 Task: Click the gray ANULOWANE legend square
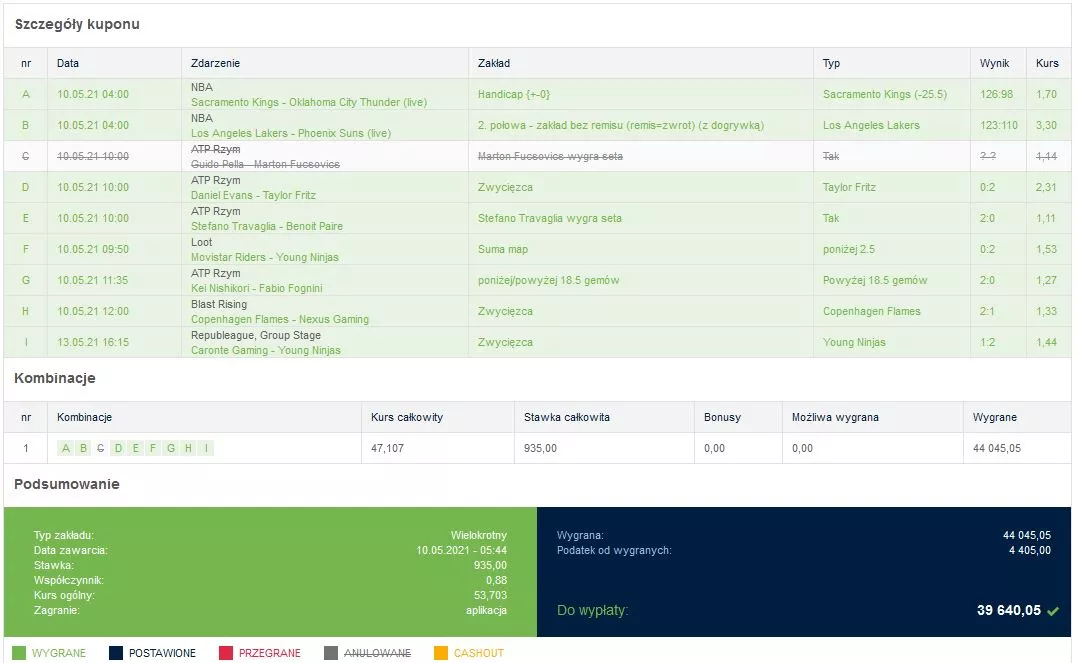(x=331, y=653)
